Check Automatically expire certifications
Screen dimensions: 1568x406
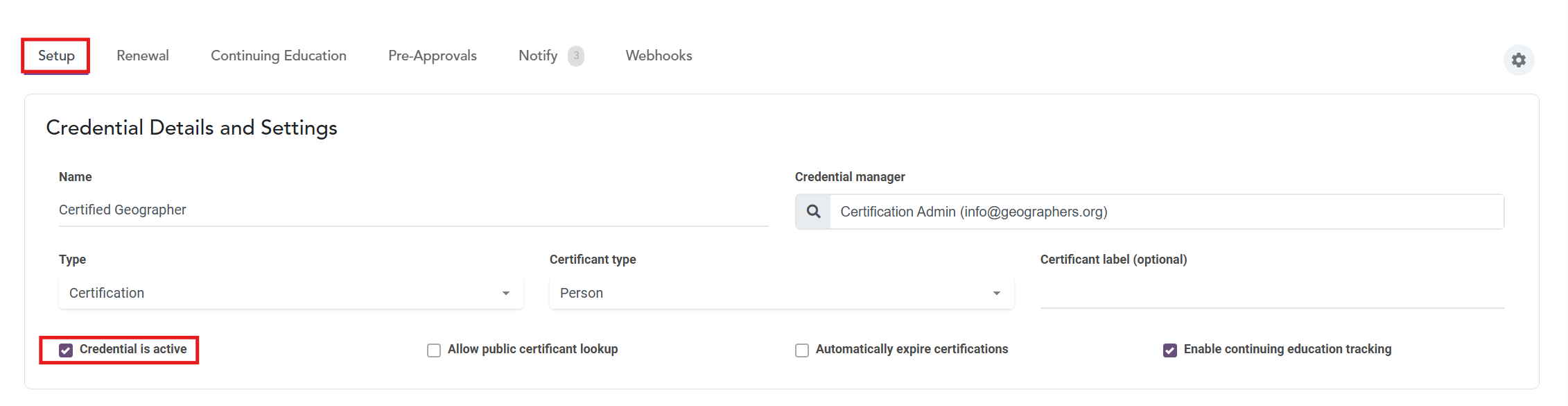click(802, 350)
